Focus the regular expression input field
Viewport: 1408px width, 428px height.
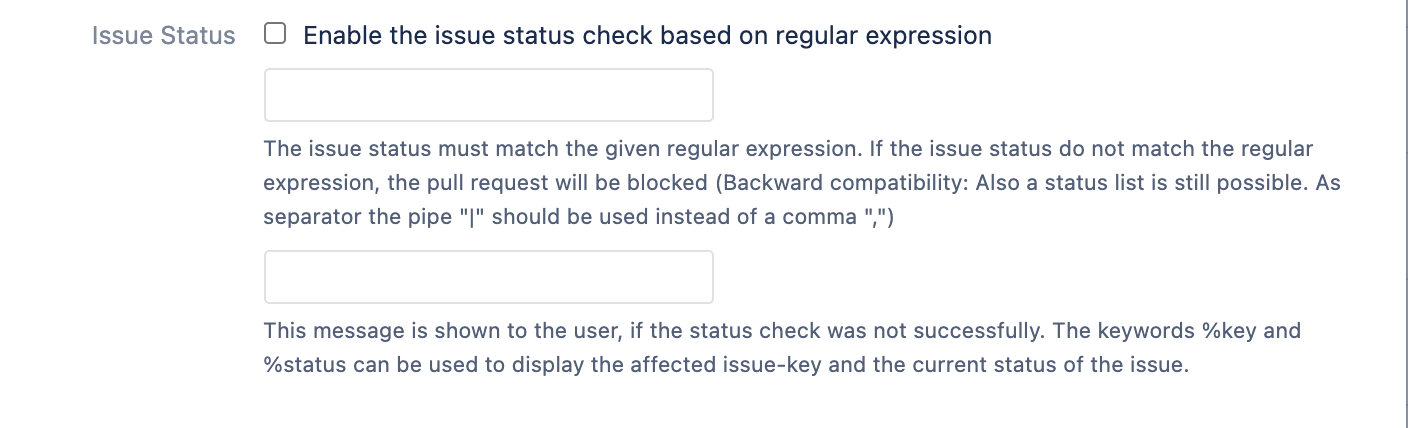tap(488, 95)
